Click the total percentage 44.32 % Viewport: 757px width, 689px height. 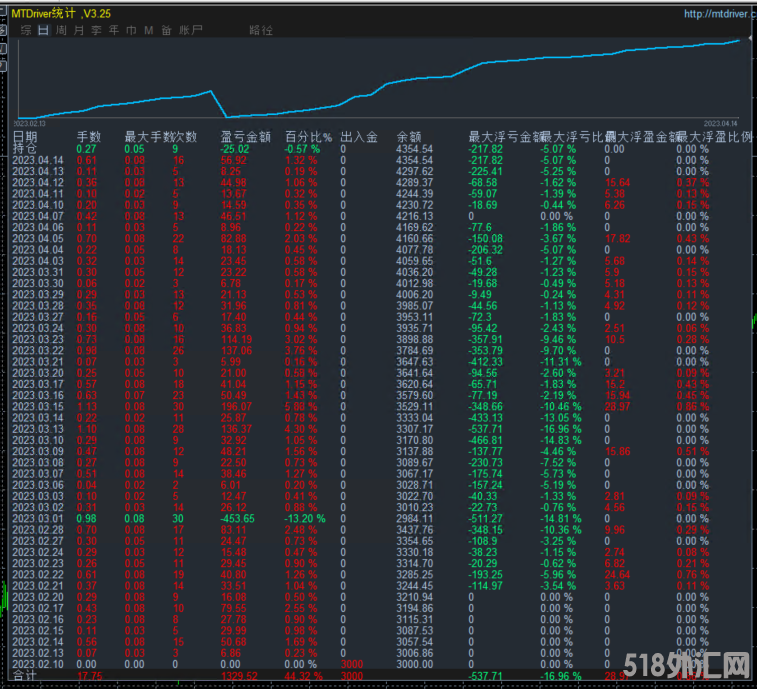click(x=303, y=676)
